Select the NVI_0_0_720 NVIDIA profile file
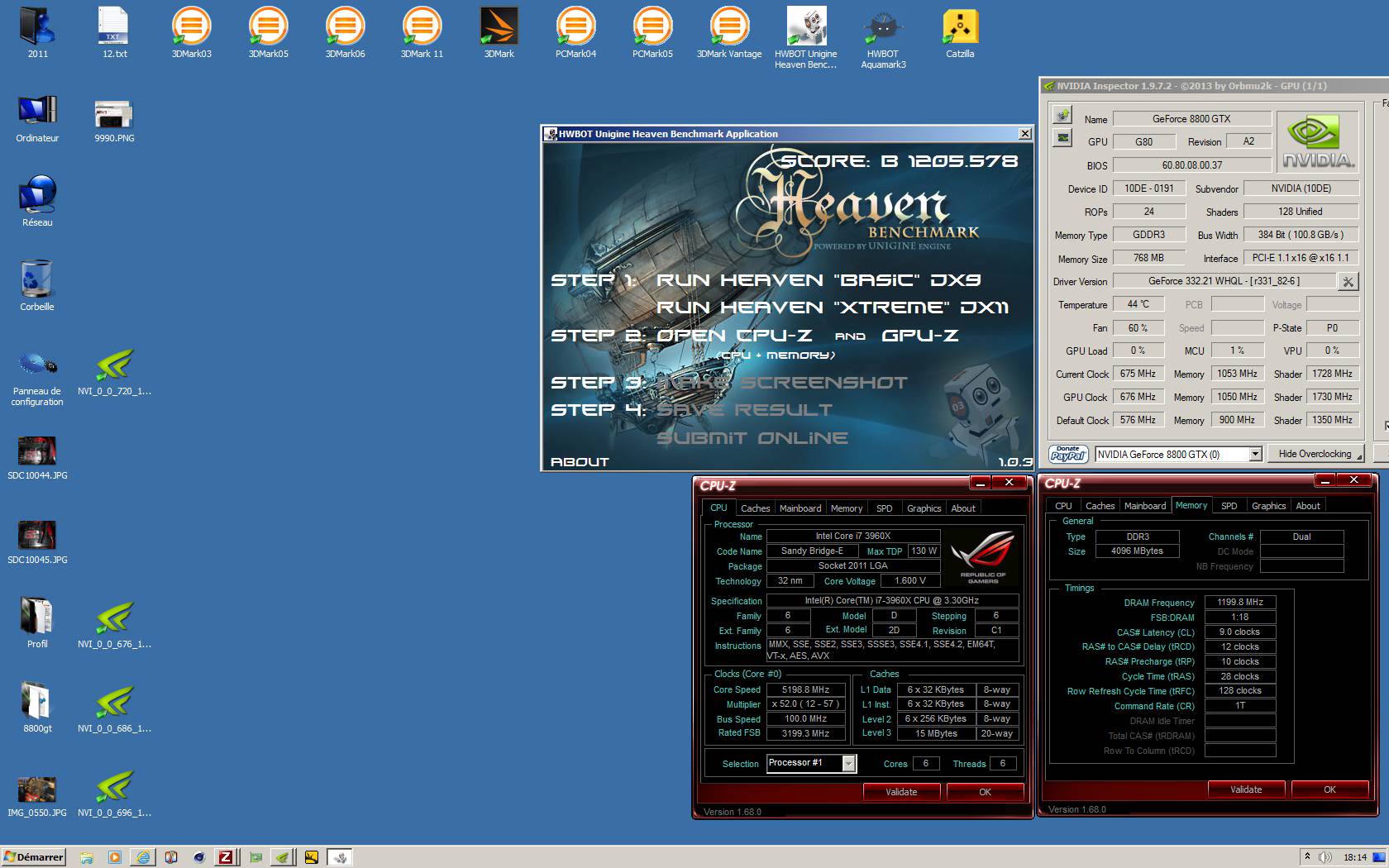The image size is (1389, 868). coord(114,370)
